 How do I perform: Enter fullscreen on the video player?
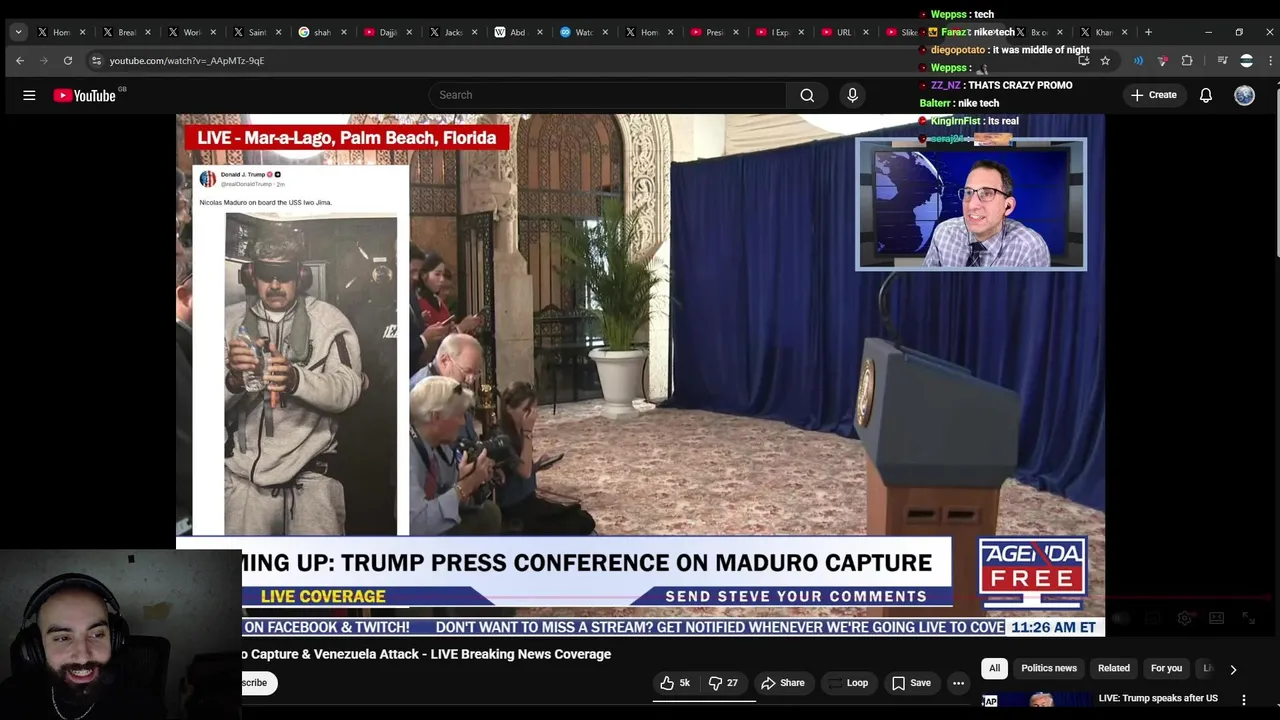click(1248, 618)
